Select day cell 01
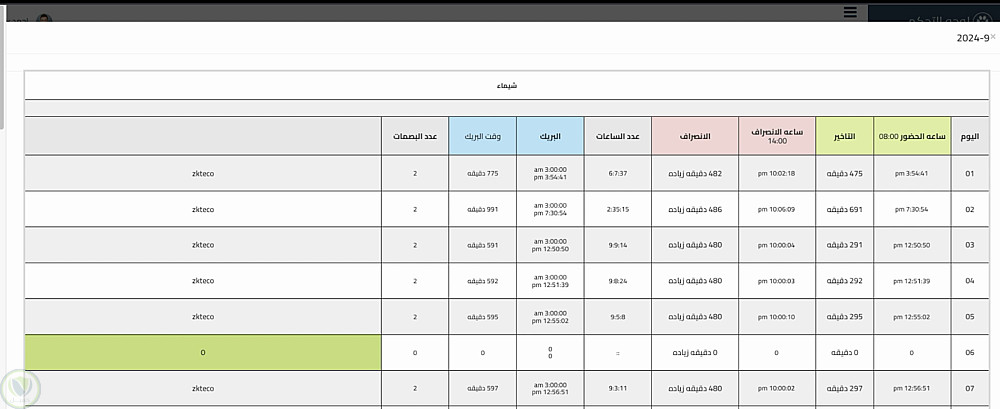This screenshot has height=409, width=1000. tap(969, 174)
